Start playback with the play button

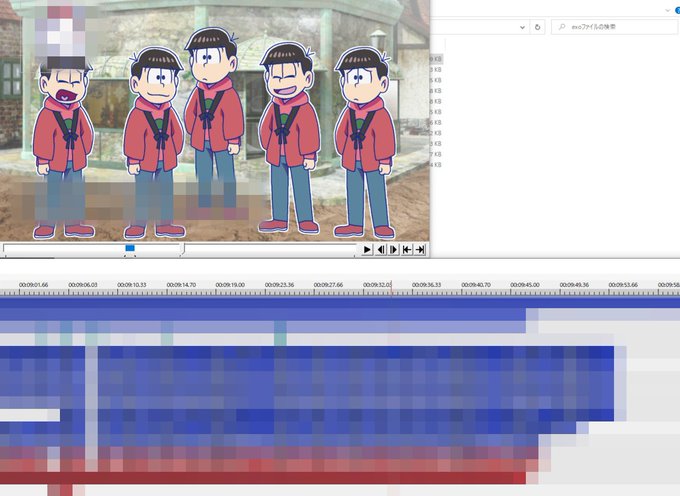coord(367,249)
